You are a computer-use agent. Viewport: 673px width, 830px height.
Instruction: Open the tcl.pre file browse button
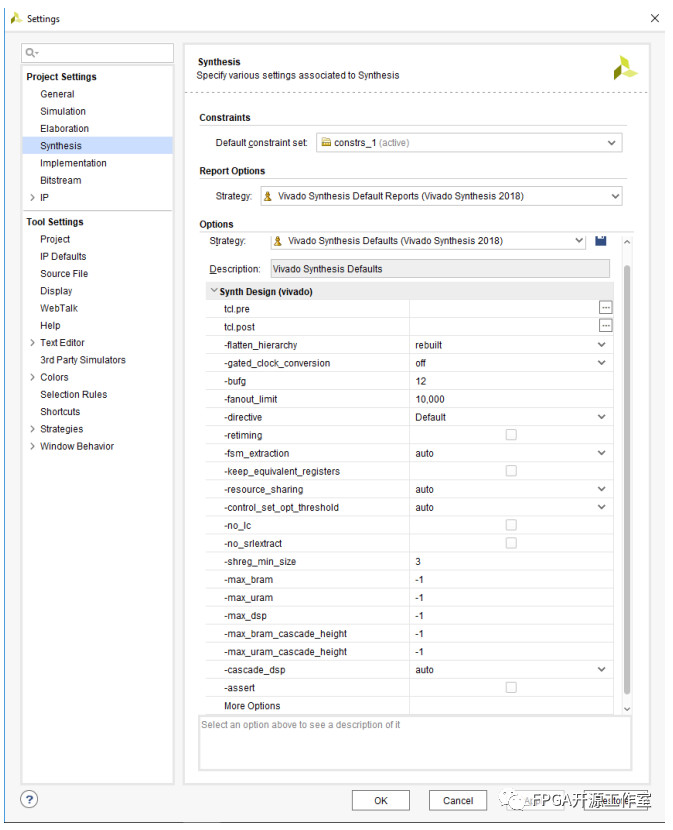pyautogui.click(x=605, y=308)
